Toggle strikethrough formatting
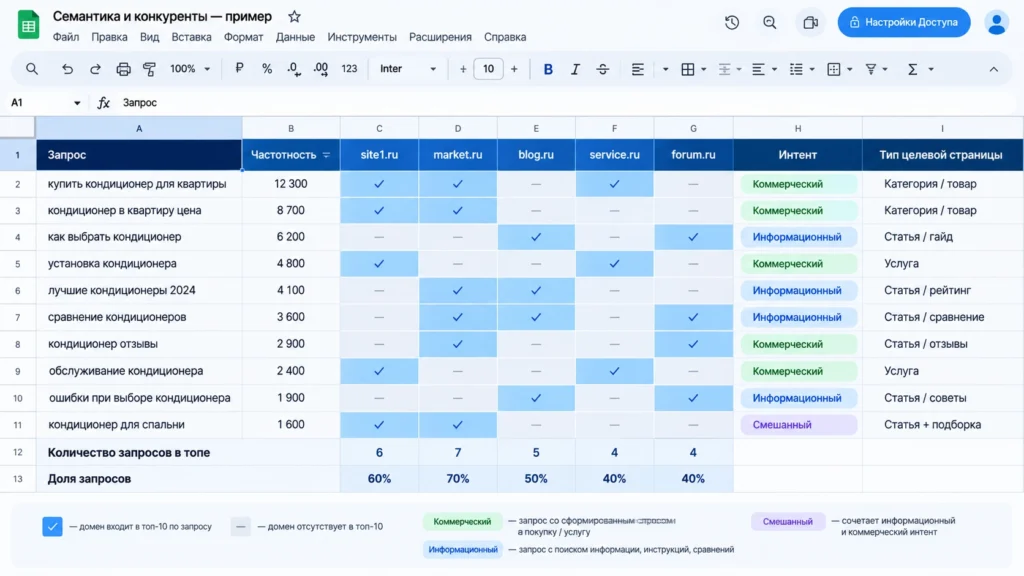The width and height of the screenshot is (1024, 576). (x=602, y=69)
